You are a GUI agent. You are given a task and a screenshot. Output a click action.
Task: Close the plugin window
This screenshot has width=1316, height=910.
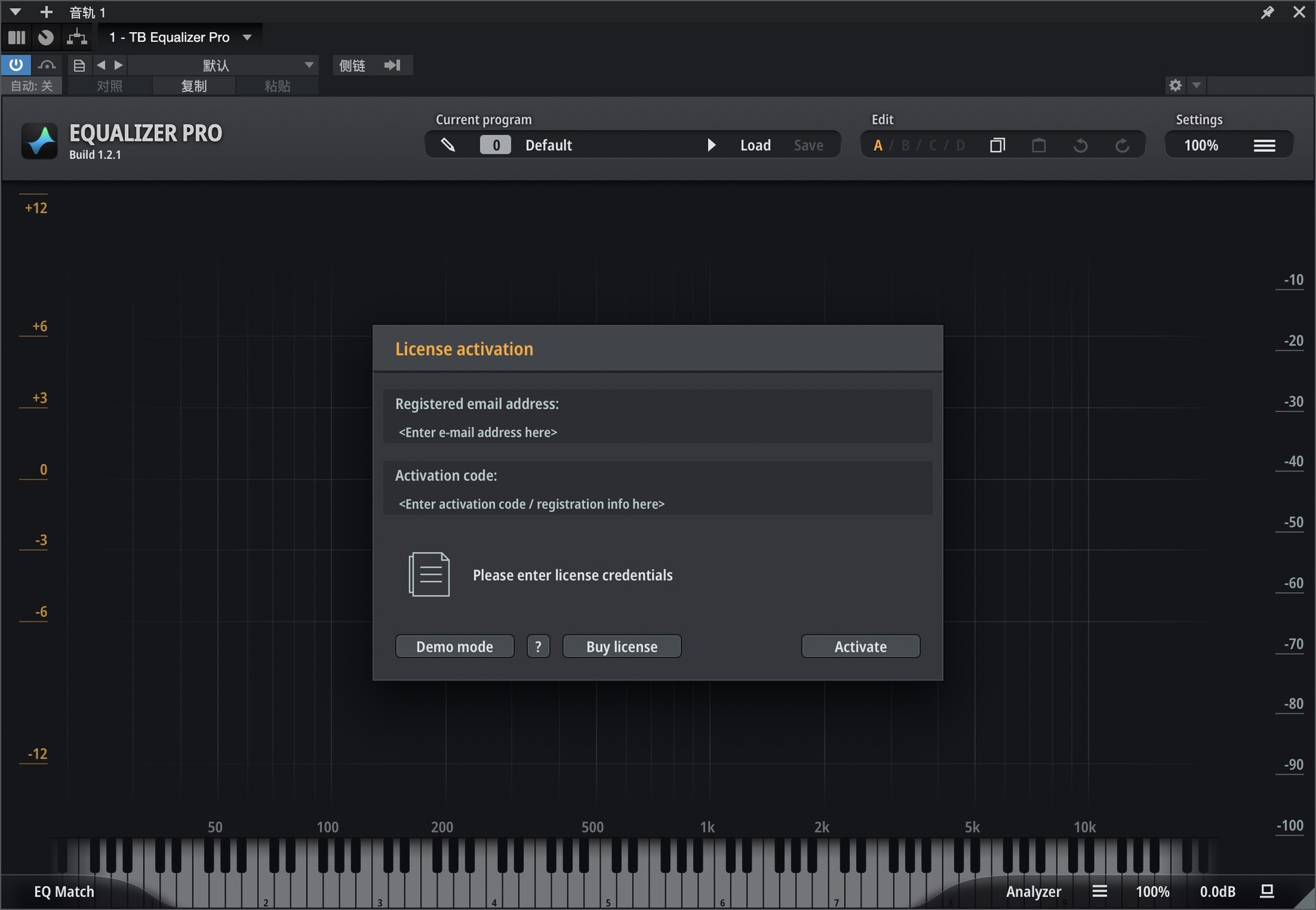coord(1299,12)
